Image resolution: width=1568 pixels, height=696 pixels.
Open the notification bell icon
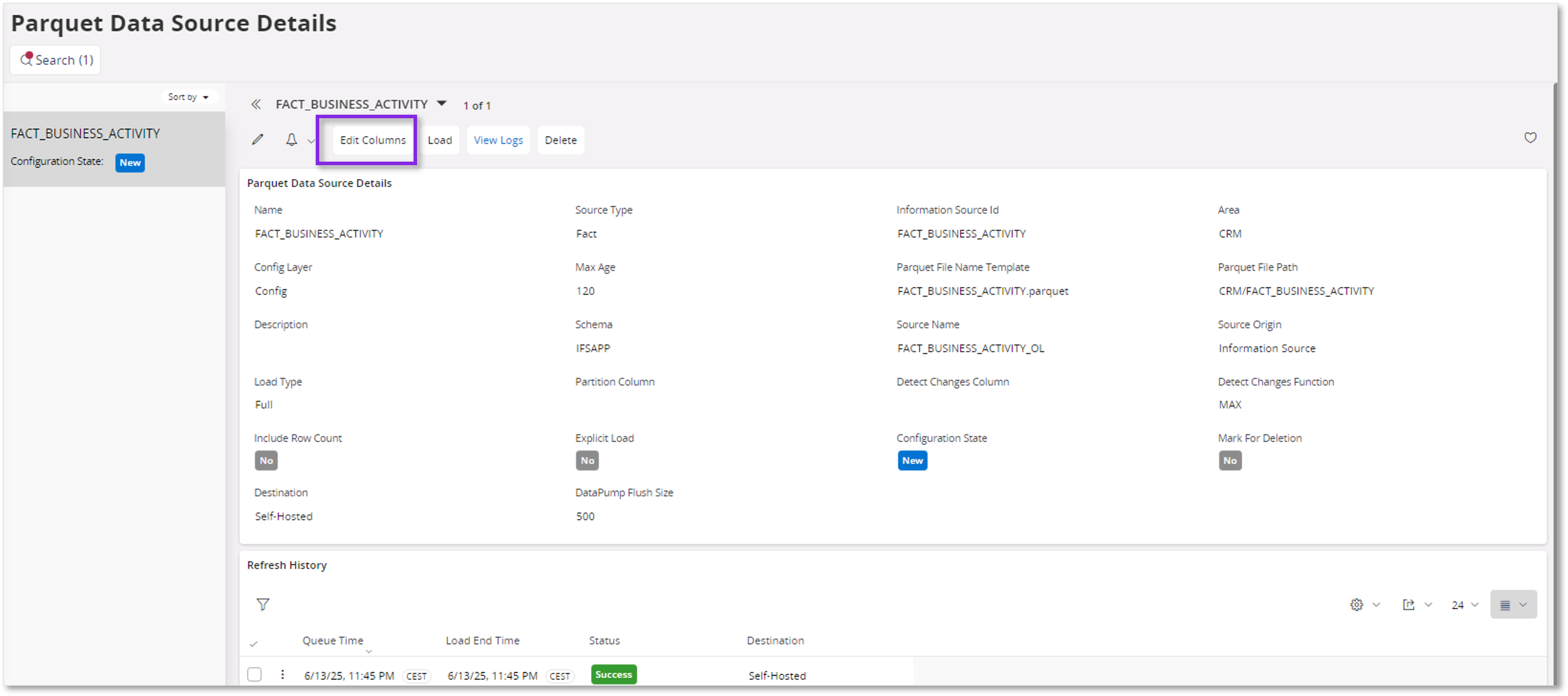(x=292, y=139)
